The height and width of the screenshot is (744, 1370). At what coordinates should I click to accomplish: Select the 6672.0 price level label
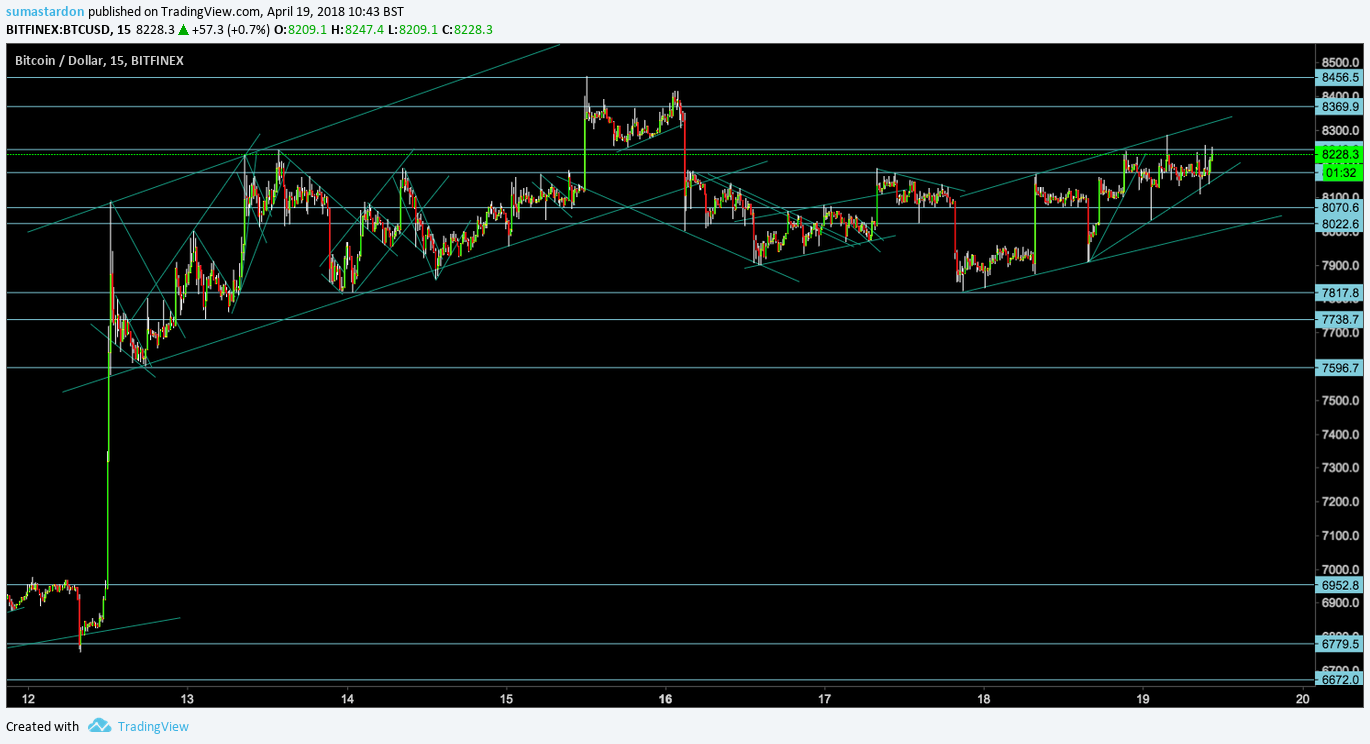pos(1340,680)
